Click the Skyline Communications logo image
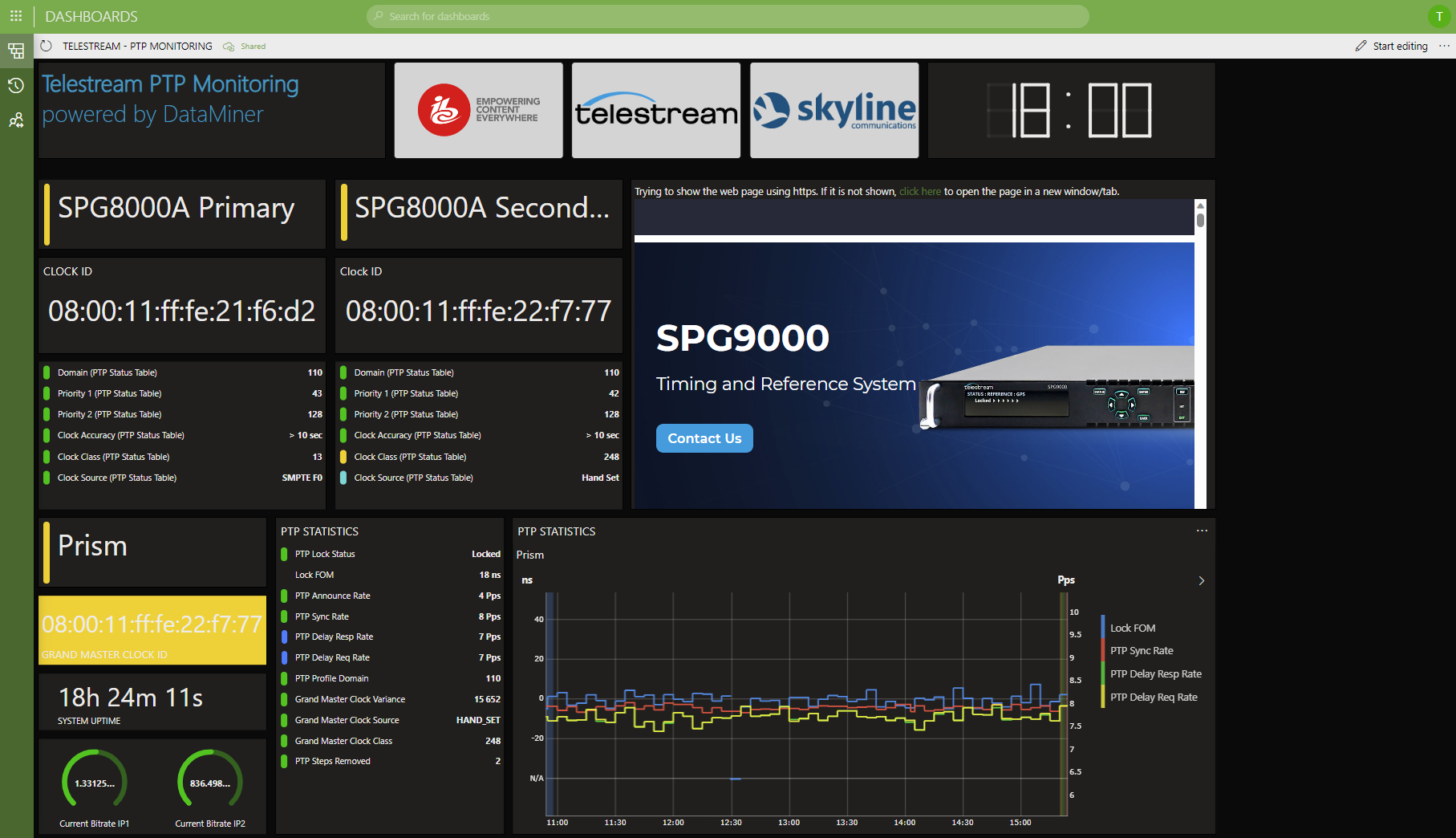 pyautogui.click(x=834, y=110)
